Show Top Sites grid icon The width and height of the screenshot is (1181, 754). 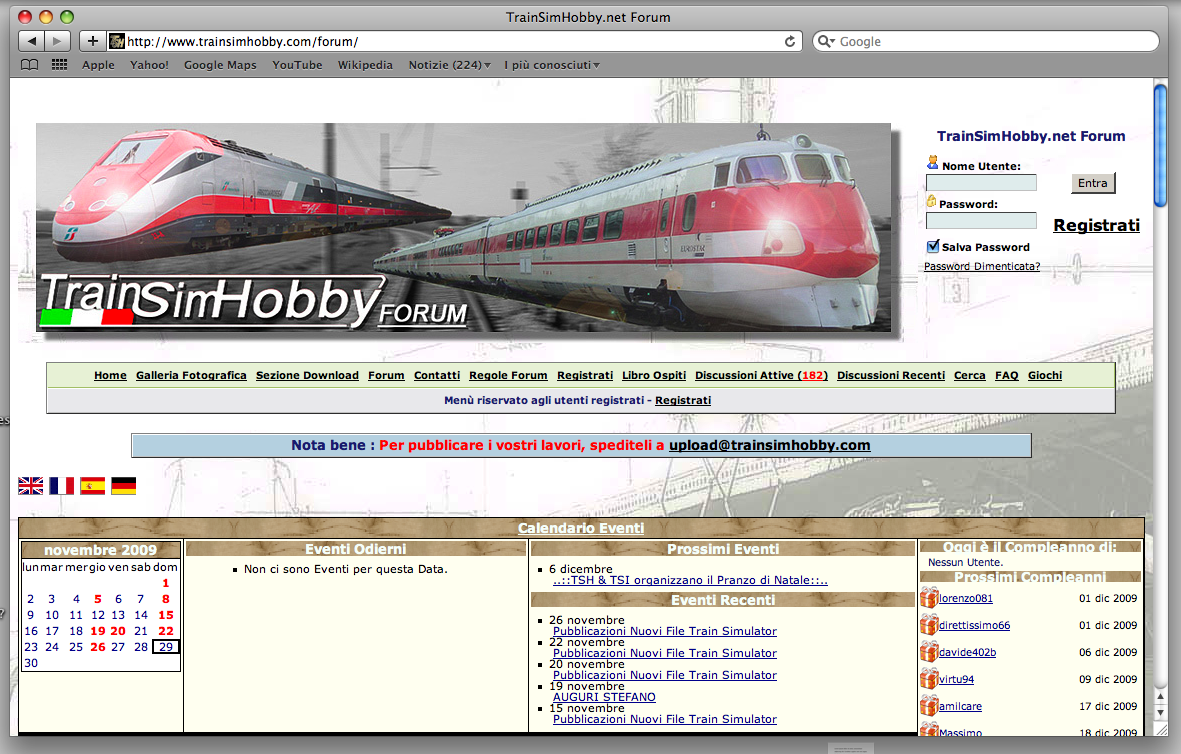tap(60, 65)
